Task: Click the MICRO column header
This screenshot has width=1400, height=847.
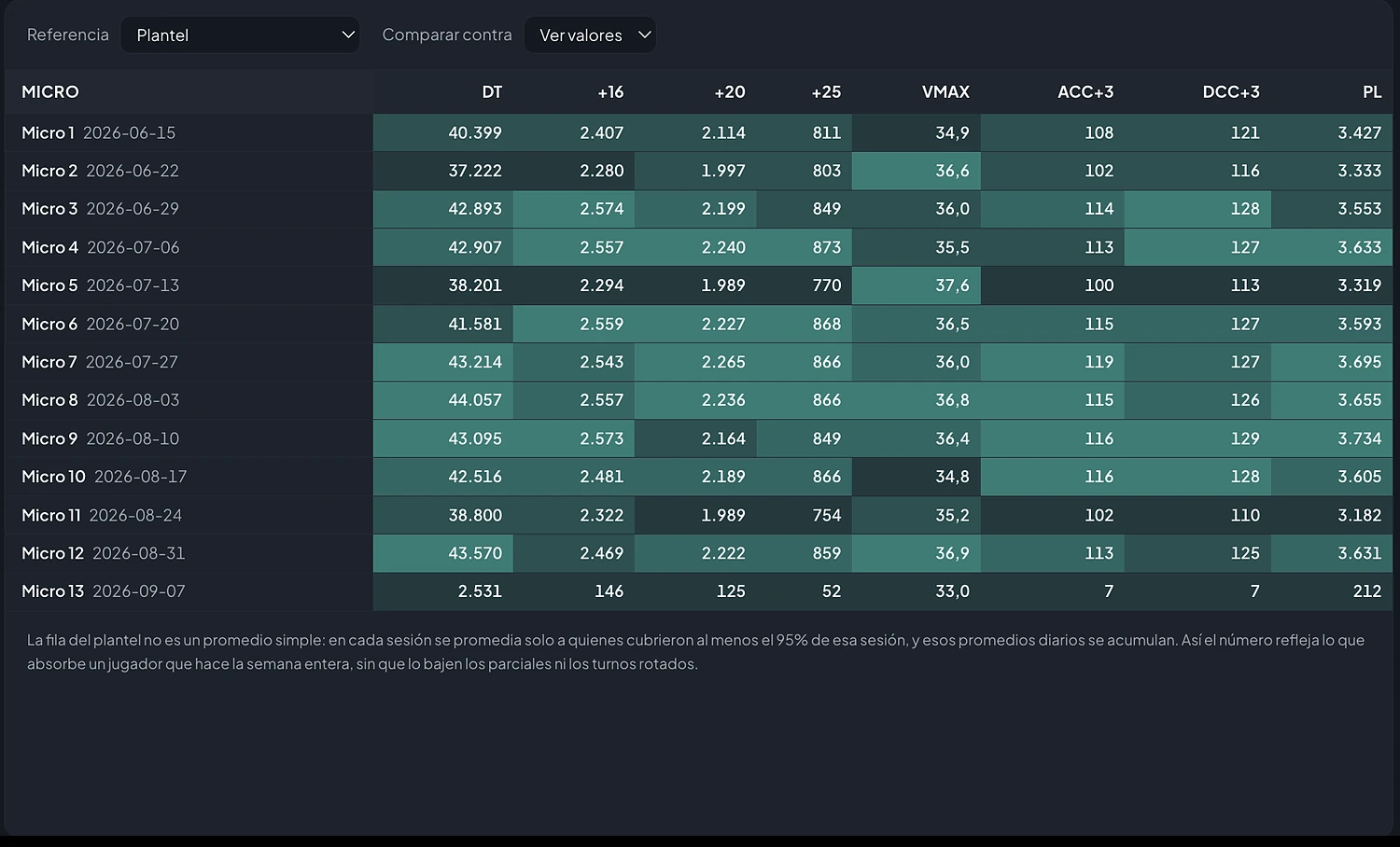Action: 50,91
